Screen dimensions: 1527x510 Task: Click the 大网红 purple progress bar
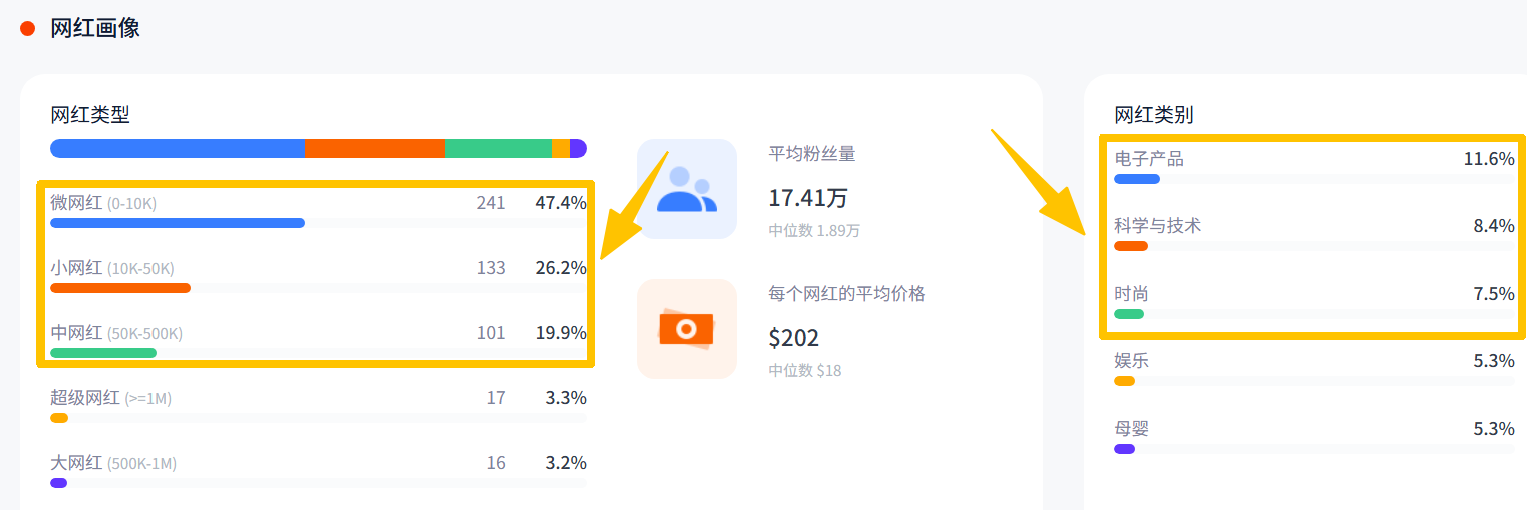(x=58, y=483)
